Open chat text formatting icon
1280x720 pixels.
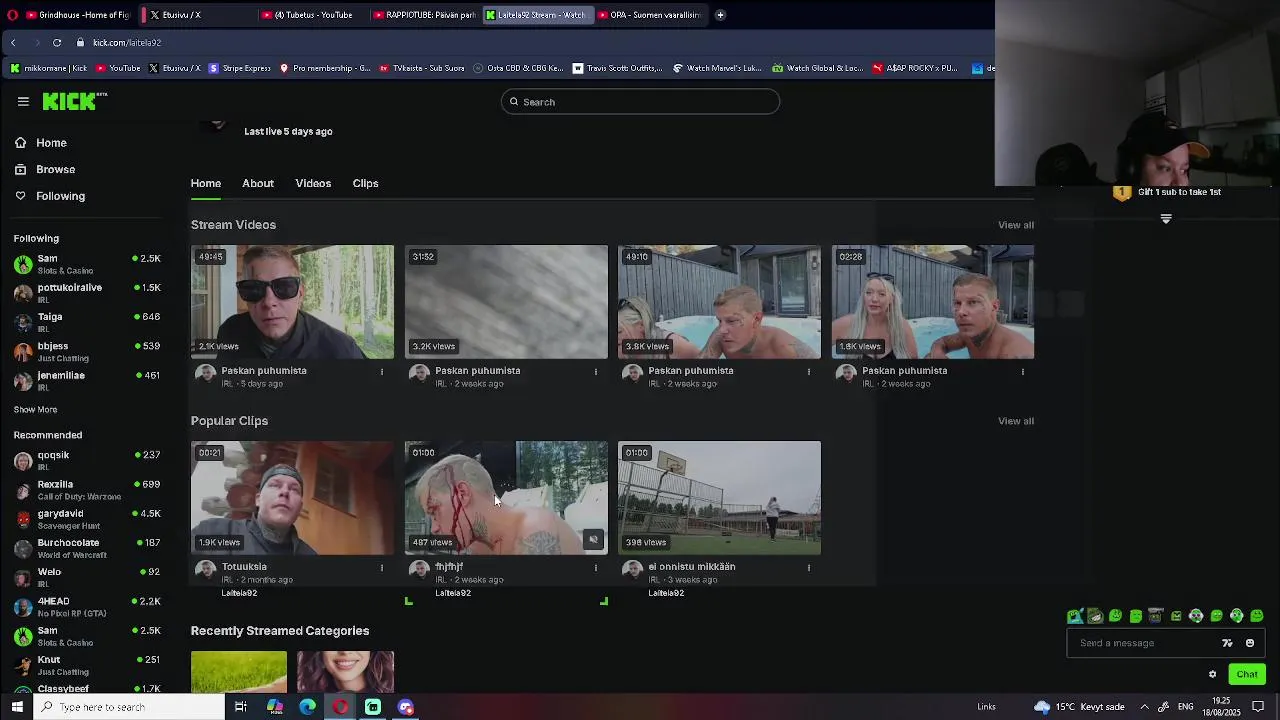click(x=1228, y=643)
